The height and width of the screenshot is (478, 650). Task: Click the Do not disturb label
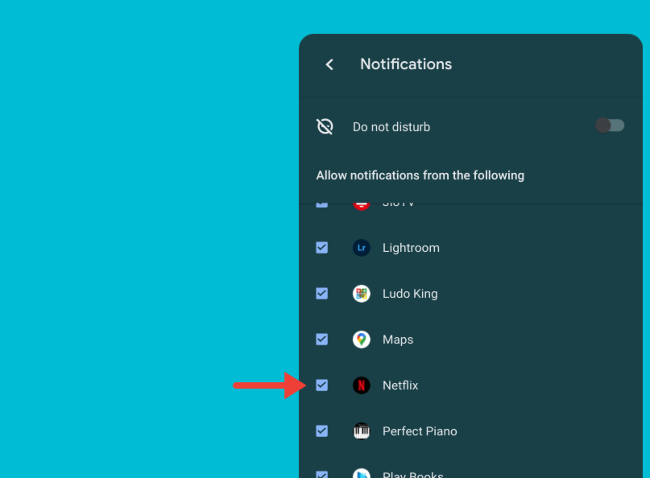[x=391, y=127]
